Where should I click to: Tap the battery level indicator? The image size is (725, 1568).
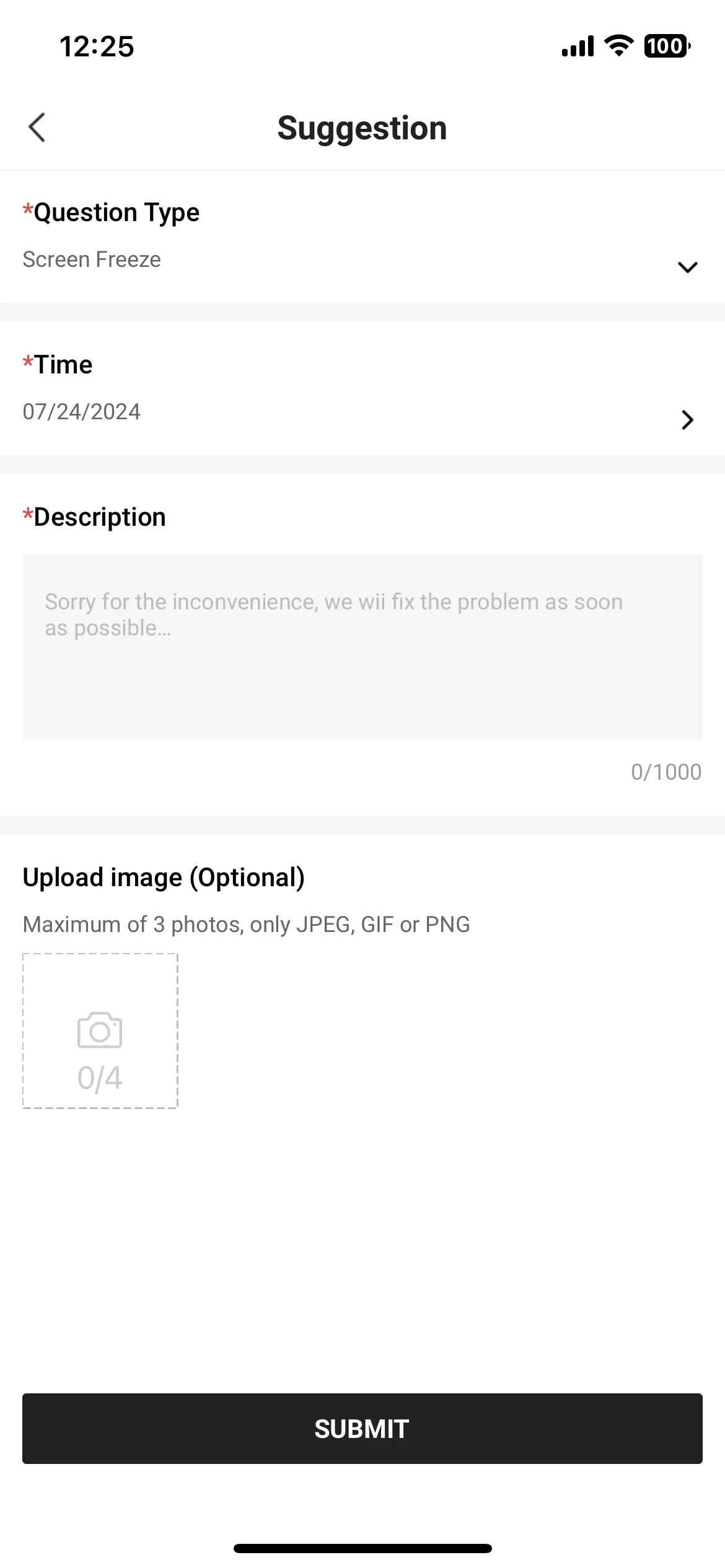pyautogui.click(x=667, y=46)
